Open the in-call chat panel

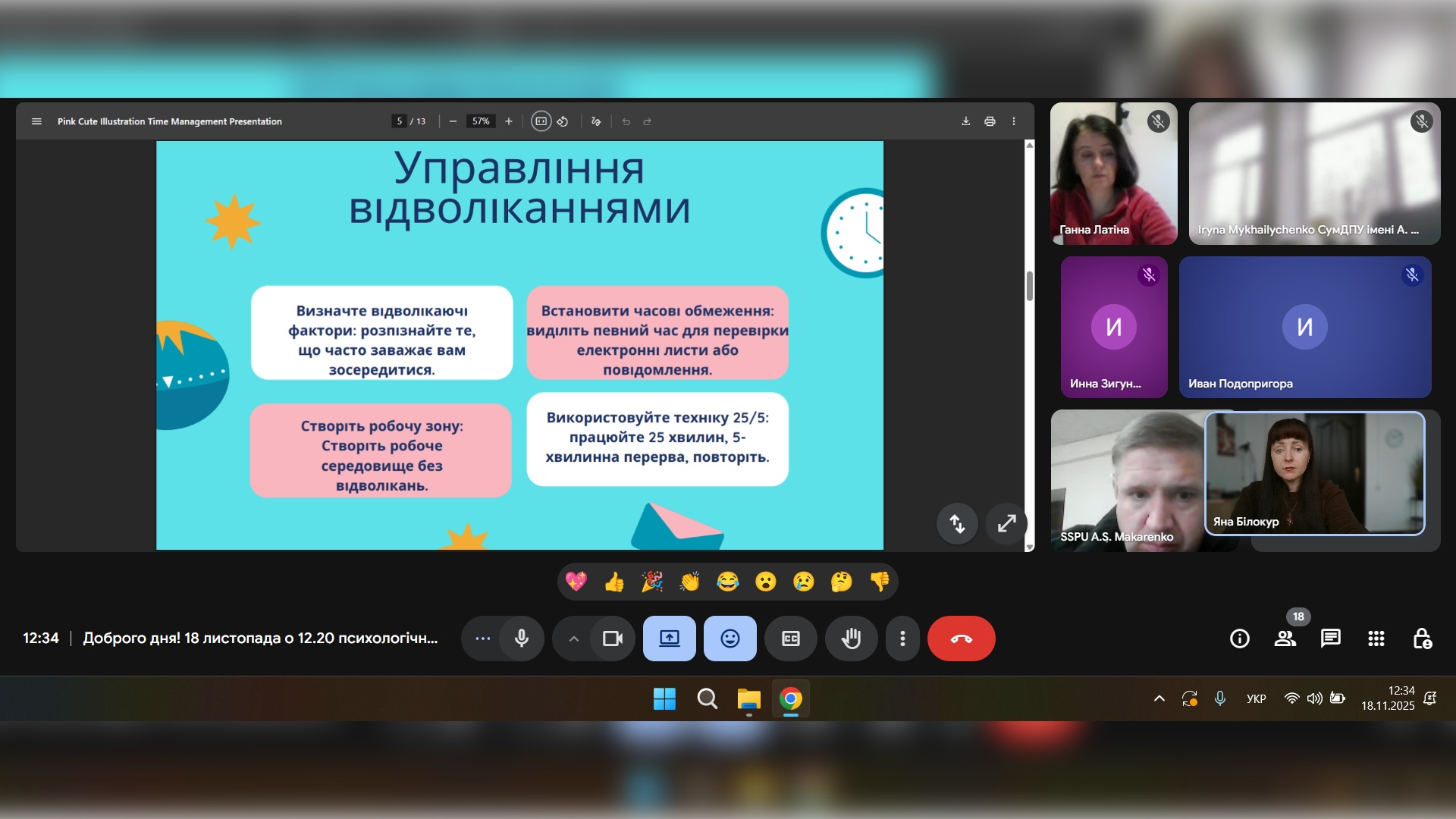click(x=1330, y=639)
